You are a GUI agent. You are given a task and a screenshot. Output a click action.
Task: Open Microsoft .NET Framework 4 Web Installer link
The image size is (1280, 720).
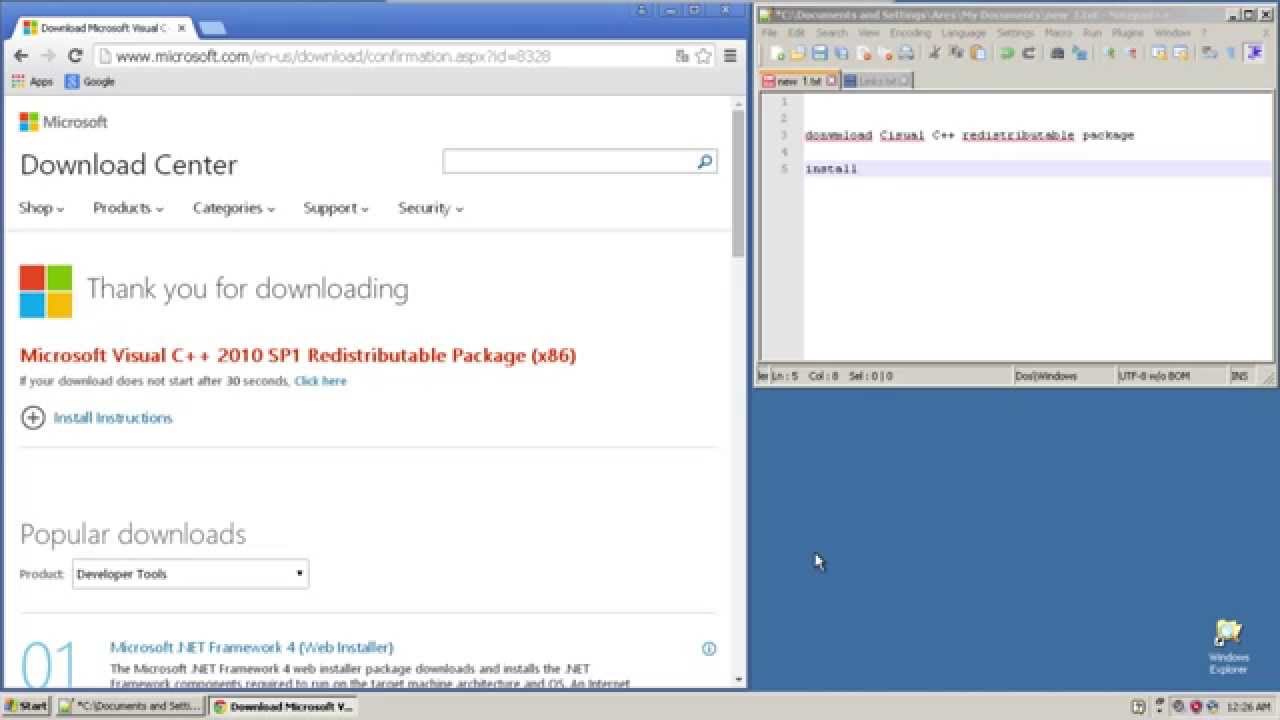point(252,647)
